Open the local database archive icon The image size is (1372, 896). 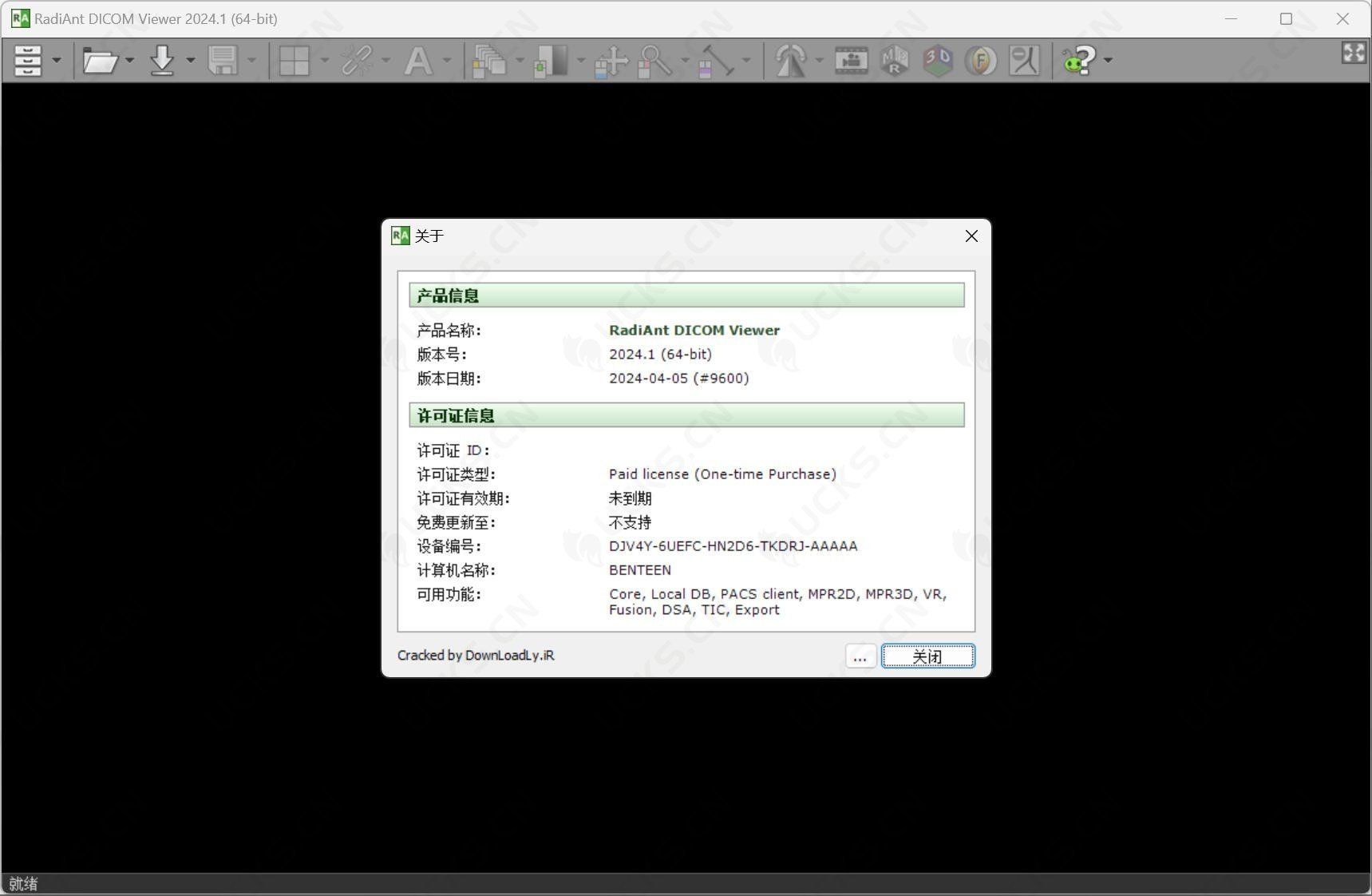[28, 60]
